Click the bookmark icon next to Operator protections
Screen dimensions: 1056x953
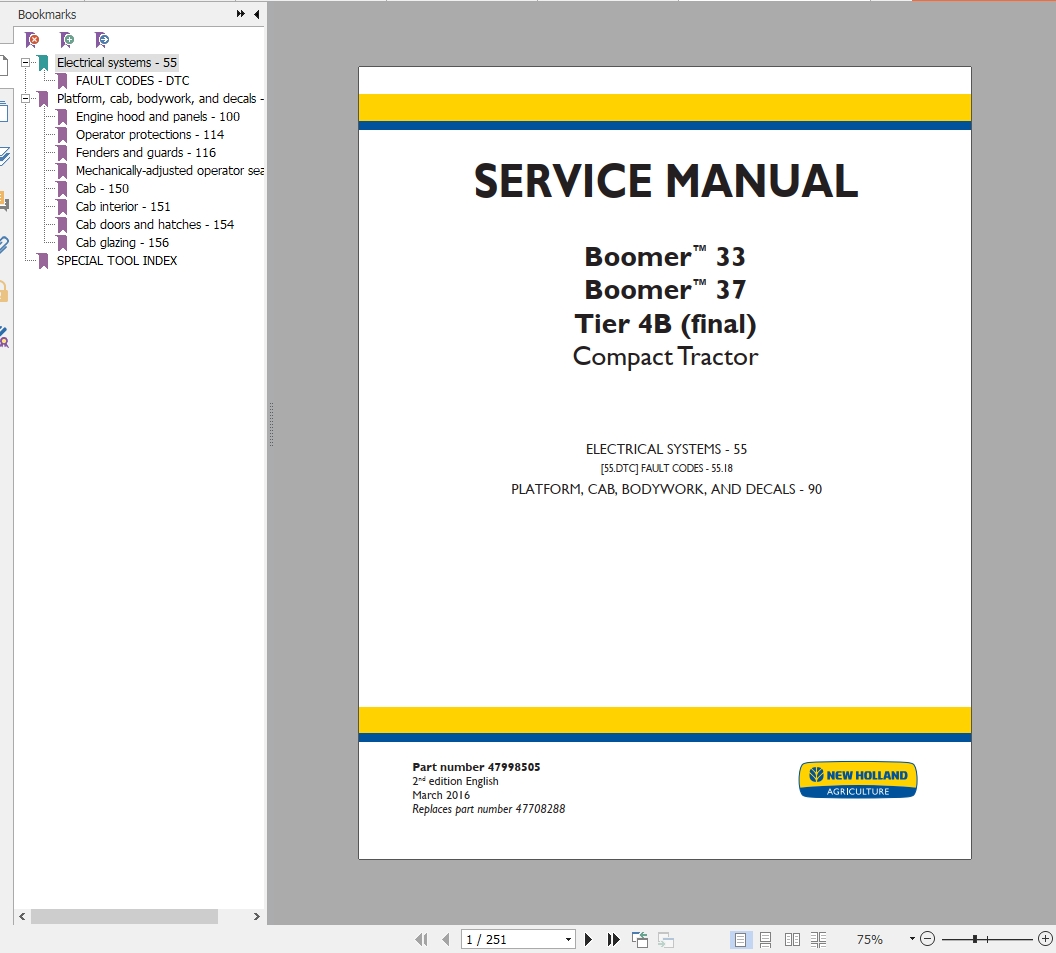(x=62, y=135)
